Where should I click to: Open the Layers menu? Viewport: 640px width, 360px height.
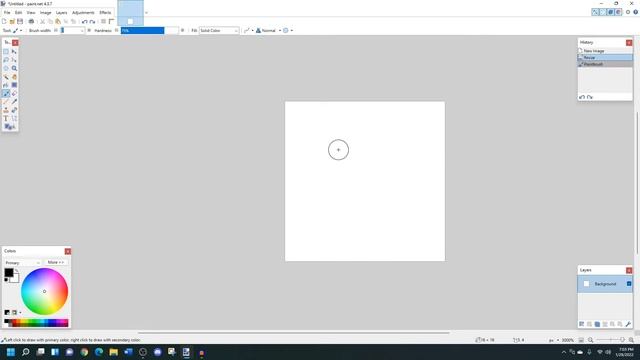coord(61,13)
